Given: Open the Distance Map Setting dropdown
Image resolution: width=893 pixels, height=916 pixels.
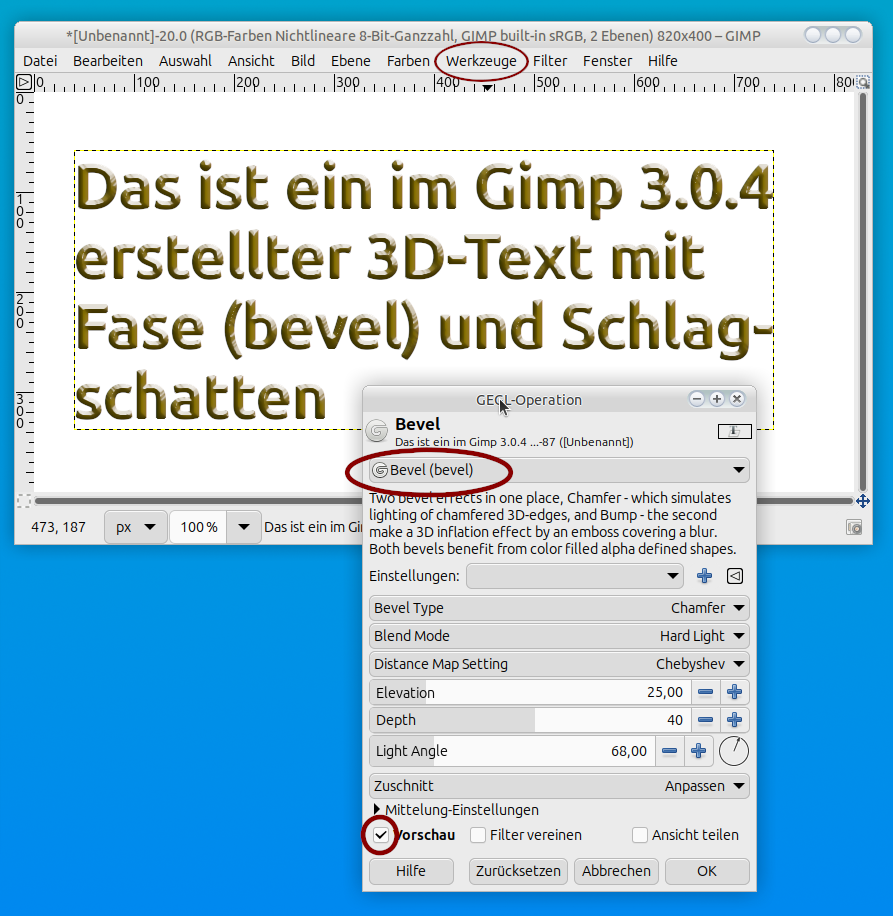Looking at the screenshot, I should [x=559, y=664].
